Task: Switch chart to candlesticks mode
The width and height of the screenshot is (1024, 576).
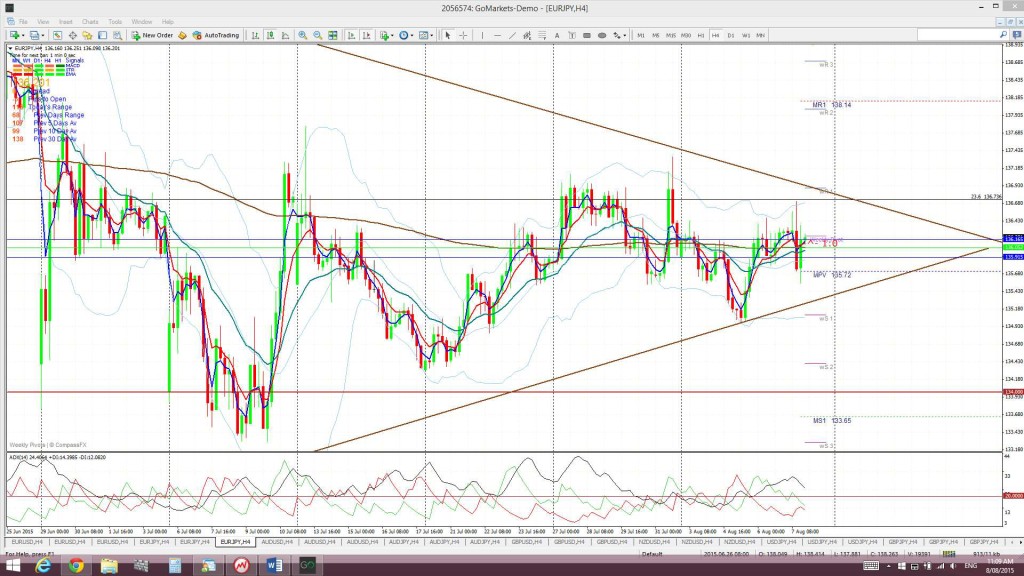Action: pos(270,35)
